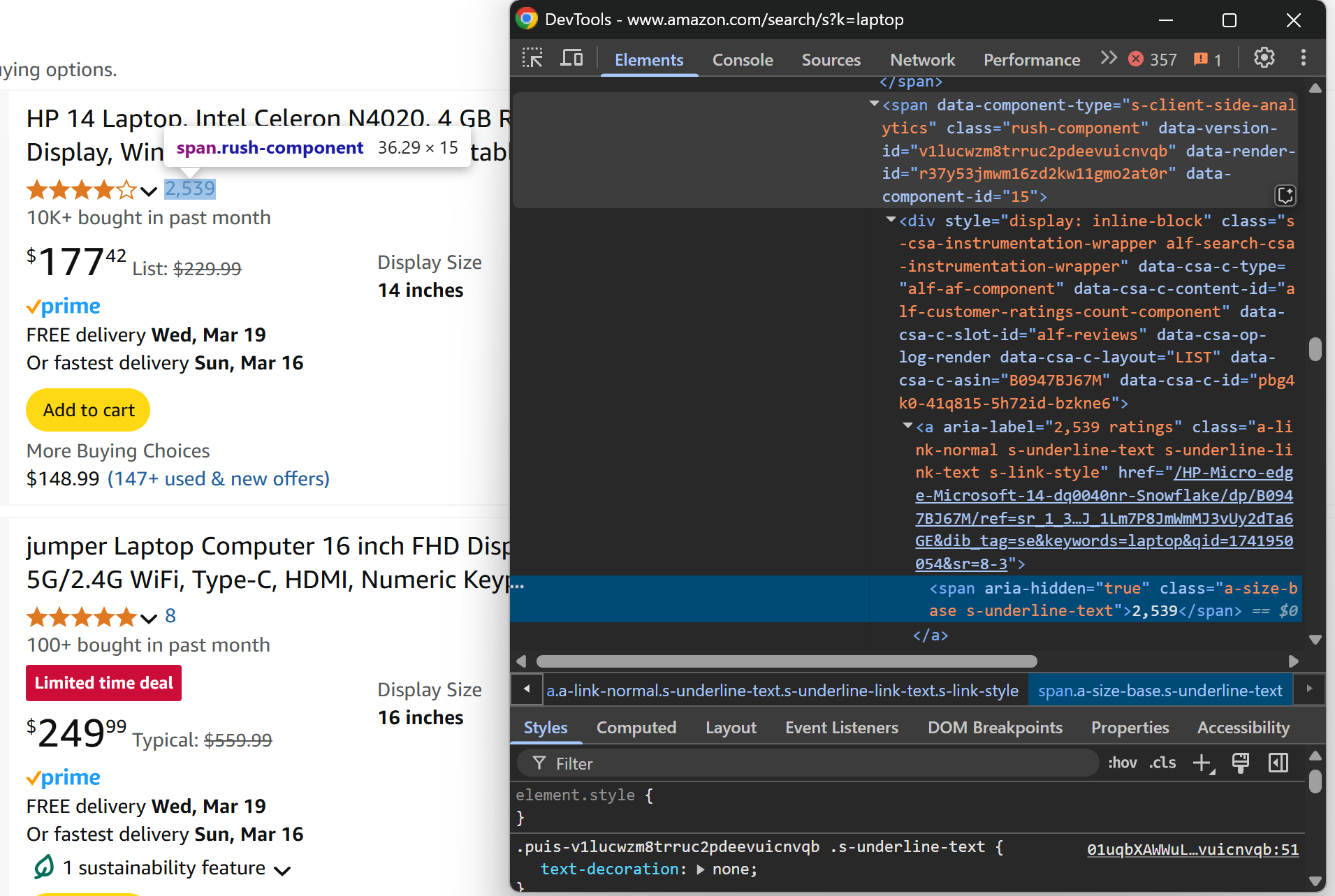Focus the Styles Filter input field
The width and height of the screenshot is (1335, 896).
(x=808, y=763)
